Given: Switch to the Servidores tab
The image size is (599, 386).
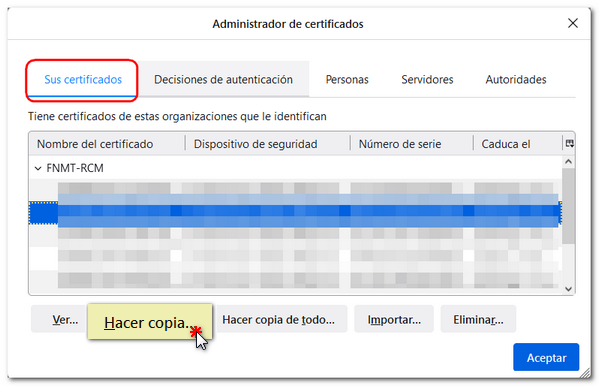Looking at the screenshot, I should pos(427,79).
